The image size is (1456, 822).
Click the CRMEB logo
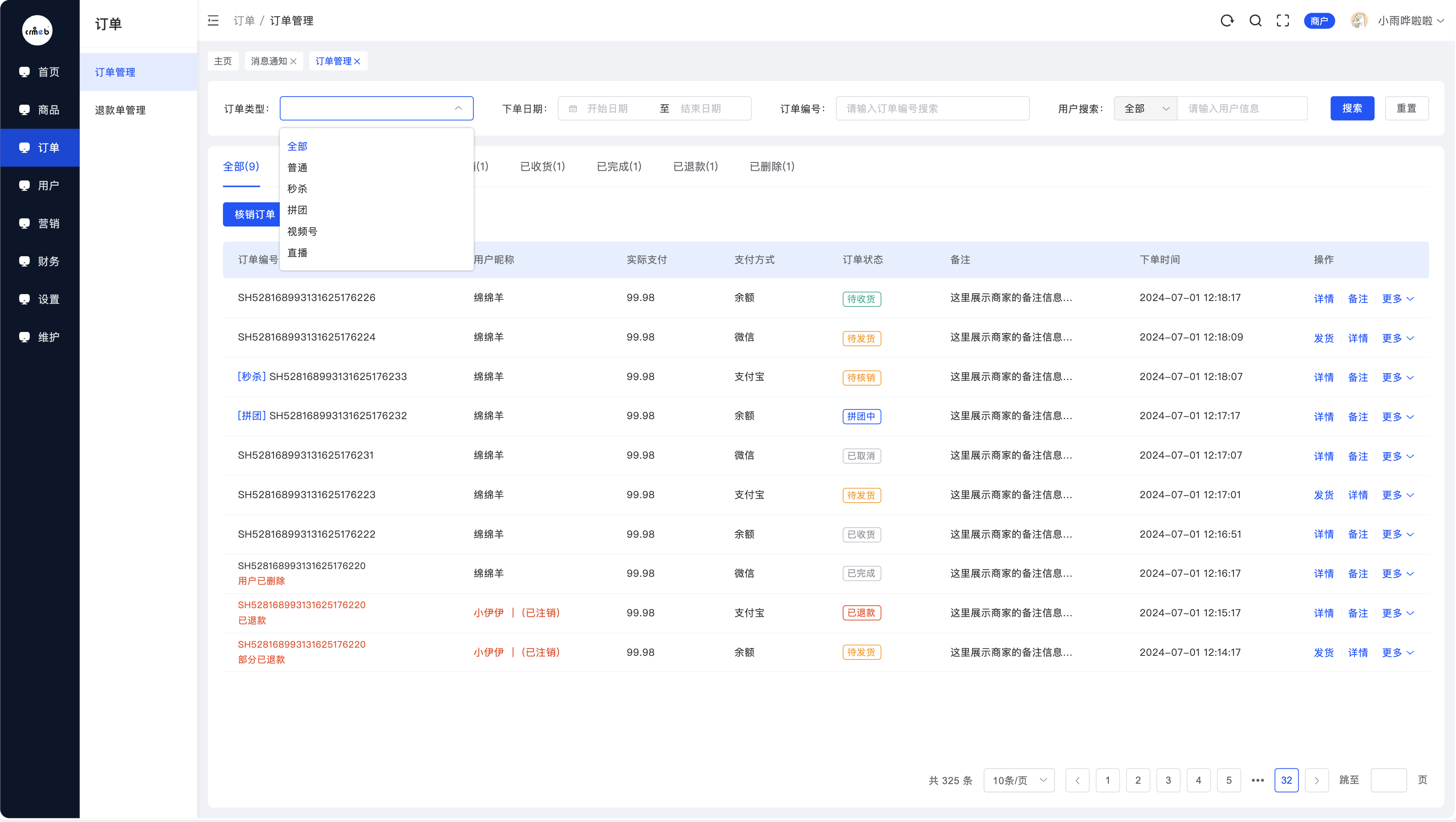37,31
